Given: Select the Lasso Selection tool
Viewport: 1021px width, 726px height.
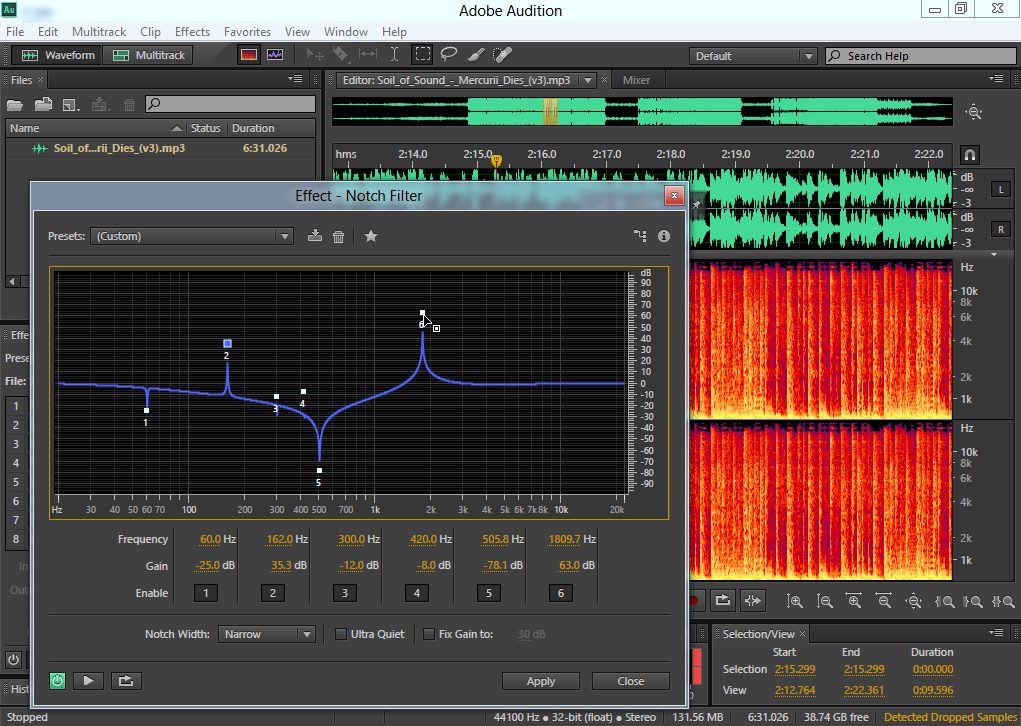Looking at the screenshot, I should coord(450,55).
